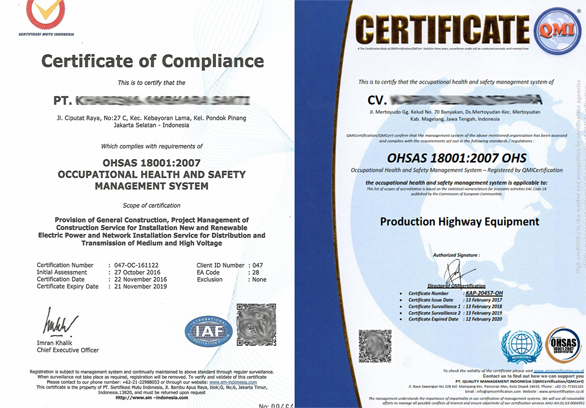Click the QR code on the QMI certificate
The height and width of the screenshot is (408, 586).
click(x=375, y=346)
